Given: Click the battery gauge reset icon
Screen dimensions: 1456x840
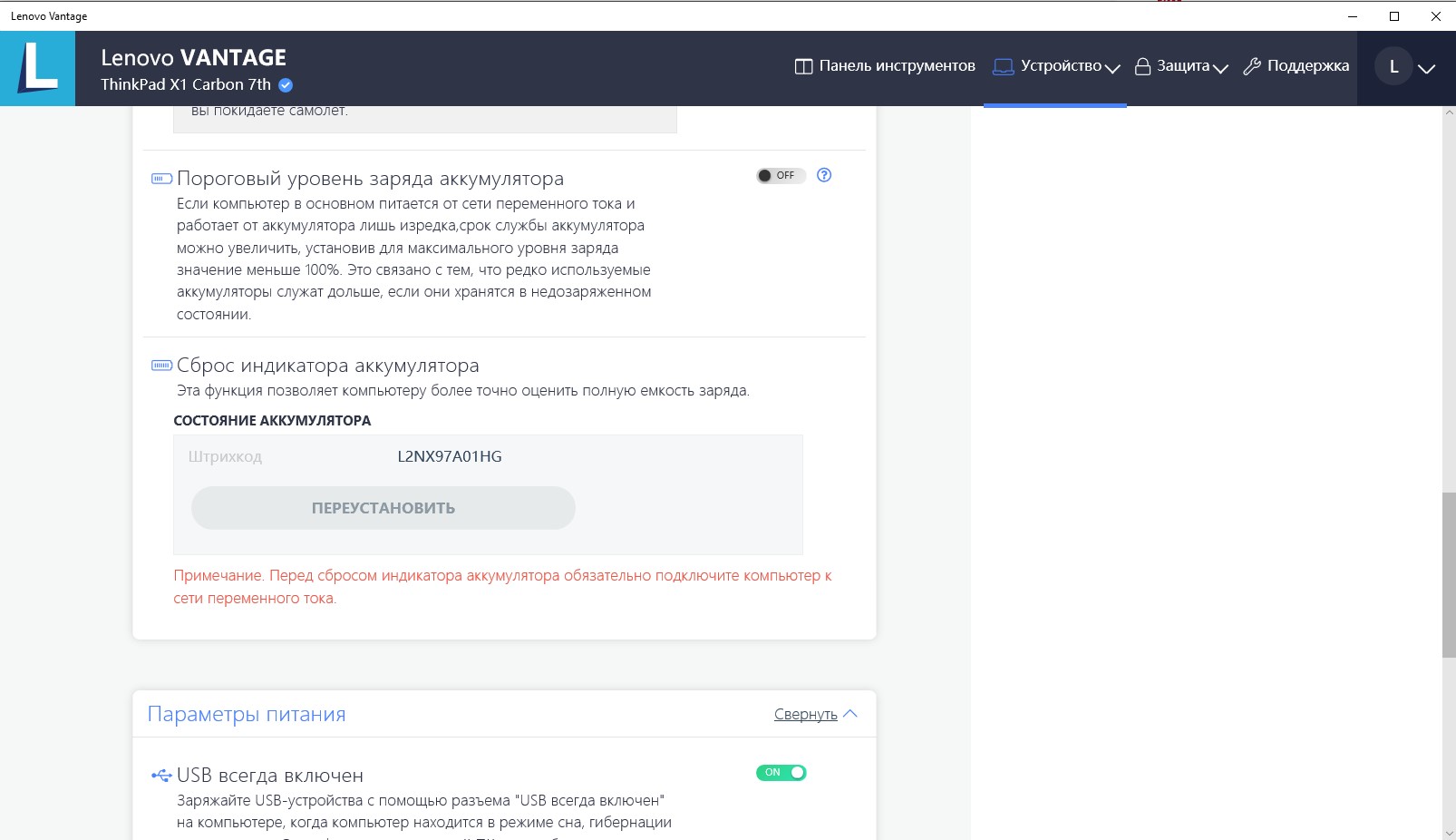Looking at the screenshot, I should 161,366.
